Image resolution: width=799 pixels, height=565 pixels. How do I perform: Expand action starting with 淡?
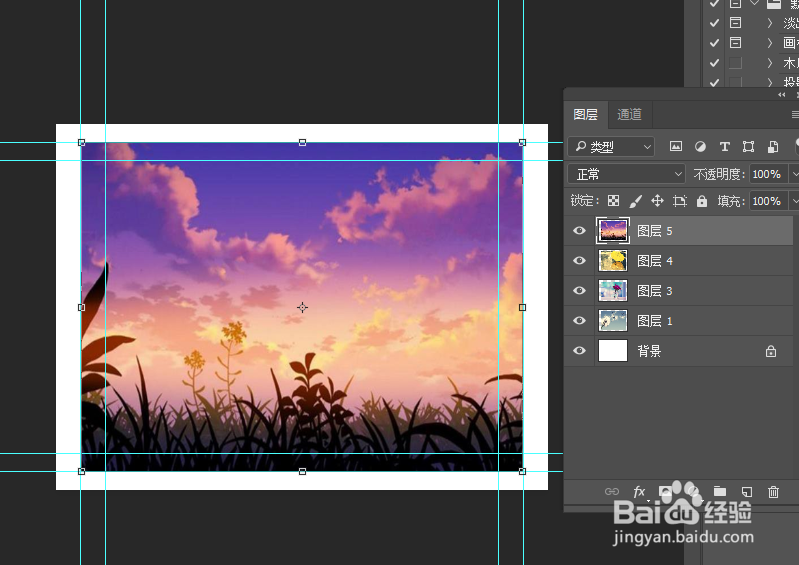click(769, 23)
